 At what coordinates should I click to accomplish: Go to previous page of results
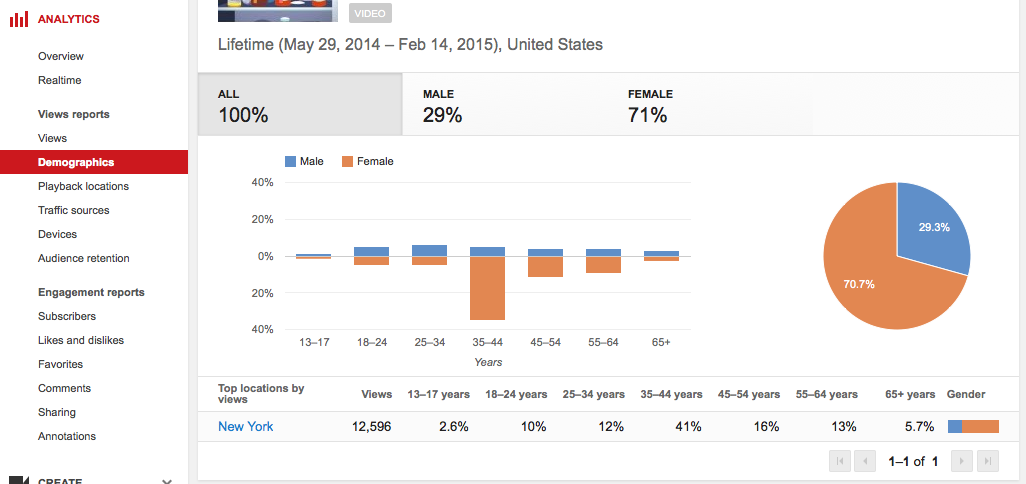[867, 461]
